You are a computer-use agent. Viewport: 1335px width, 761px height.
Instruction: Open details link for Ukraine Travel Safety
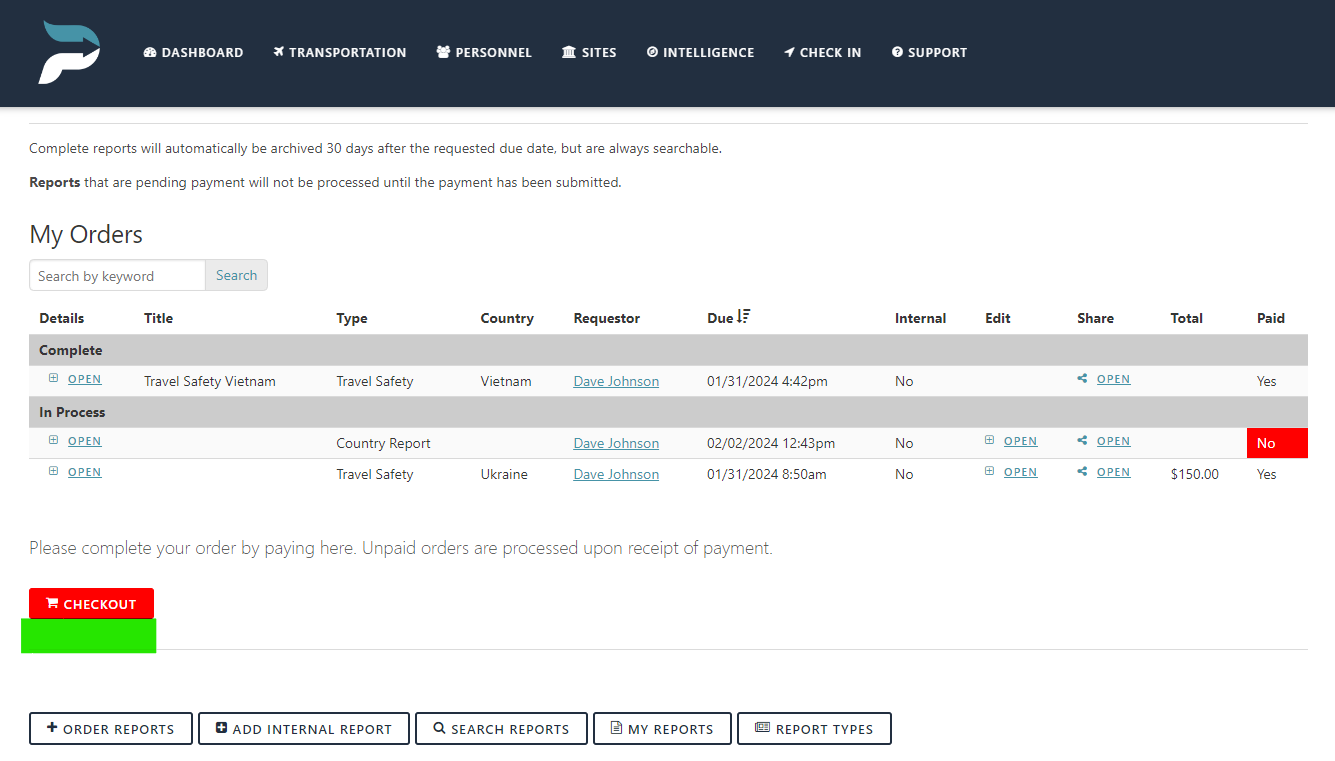pyautogui.click(x=85, y=472)
